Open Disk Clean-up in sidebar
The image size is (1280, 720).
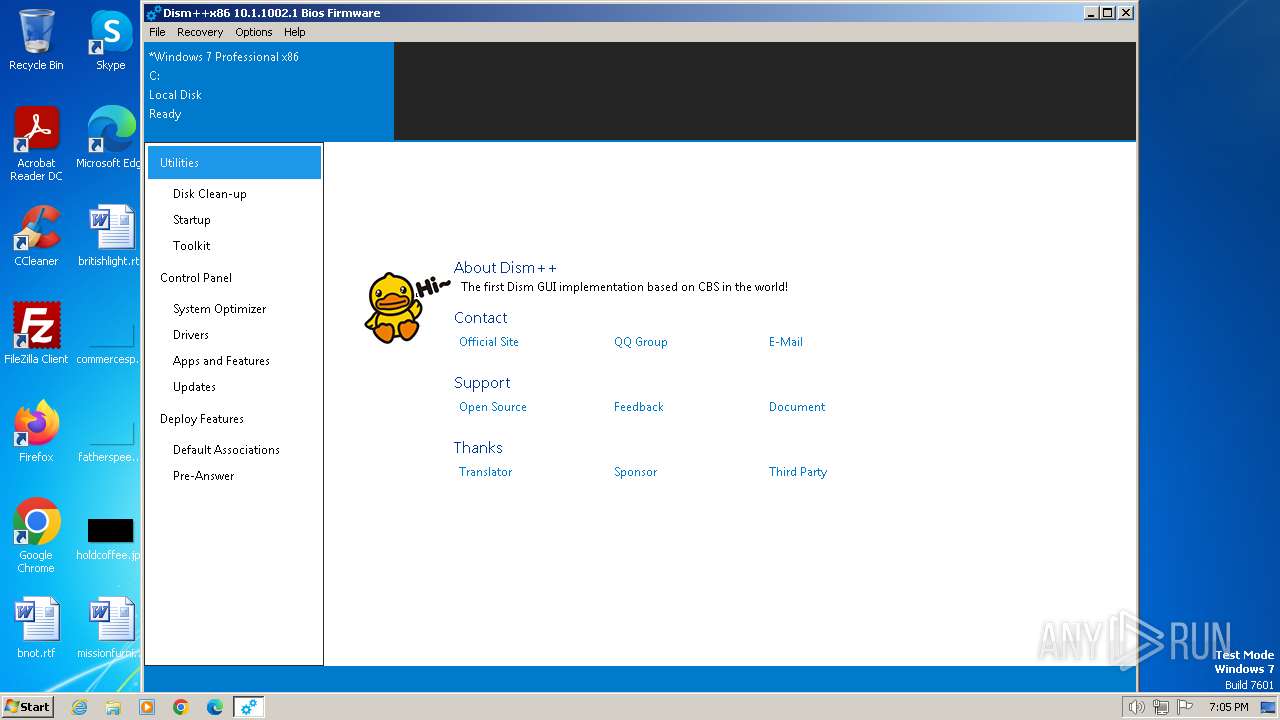(x=209, y=194)
